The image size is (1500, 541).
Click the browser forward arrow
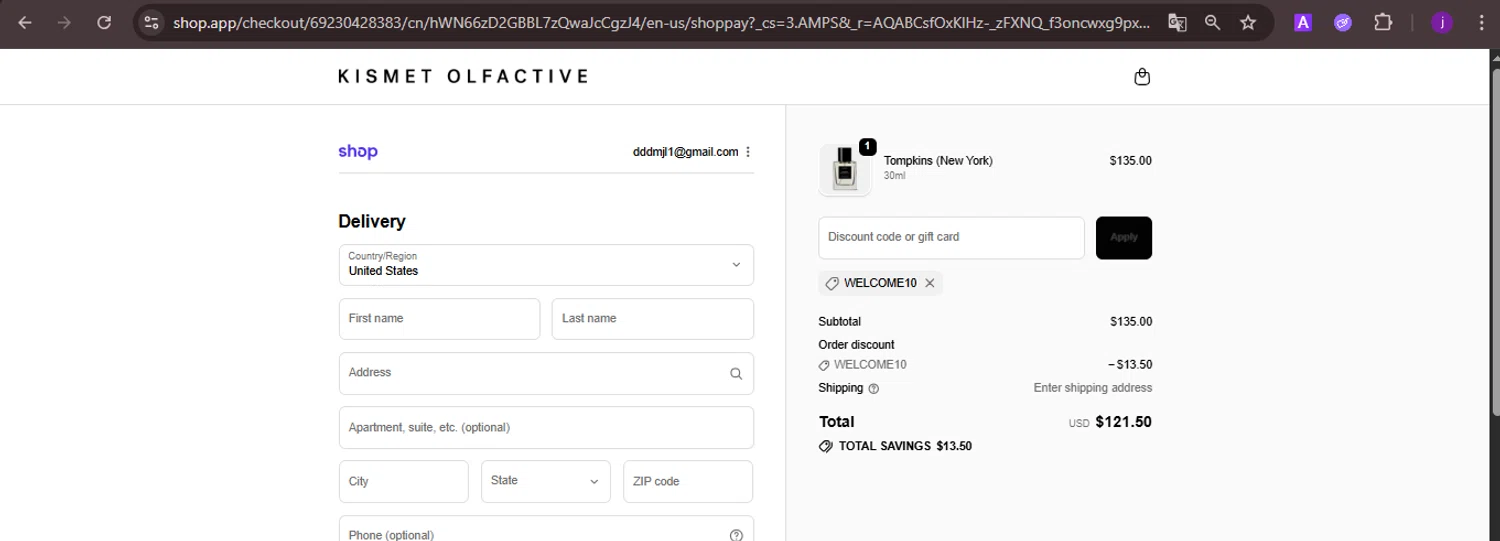point(65,22)
